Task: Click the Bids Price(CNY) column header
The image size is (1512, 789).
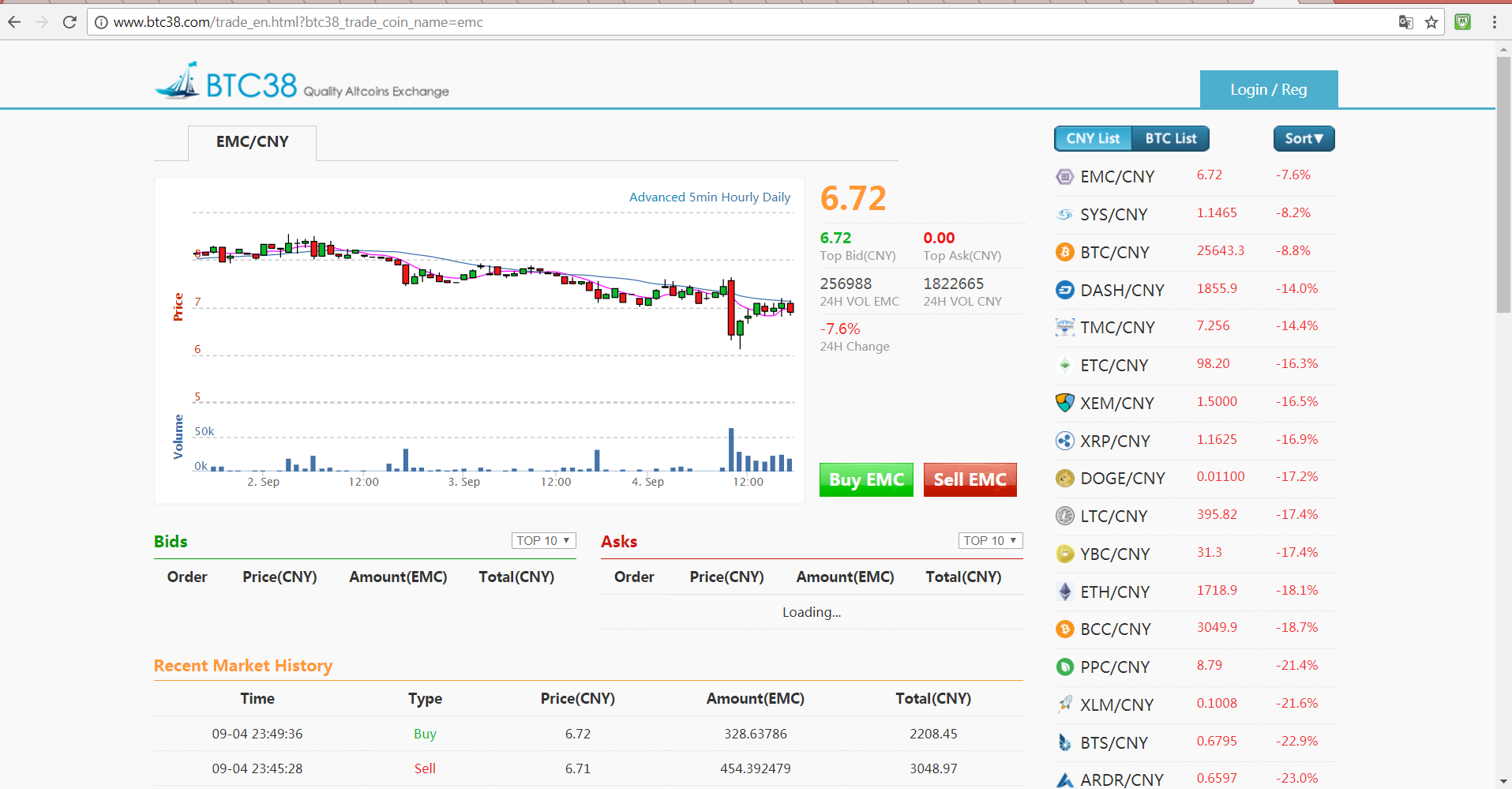Action: pos(280,577)
